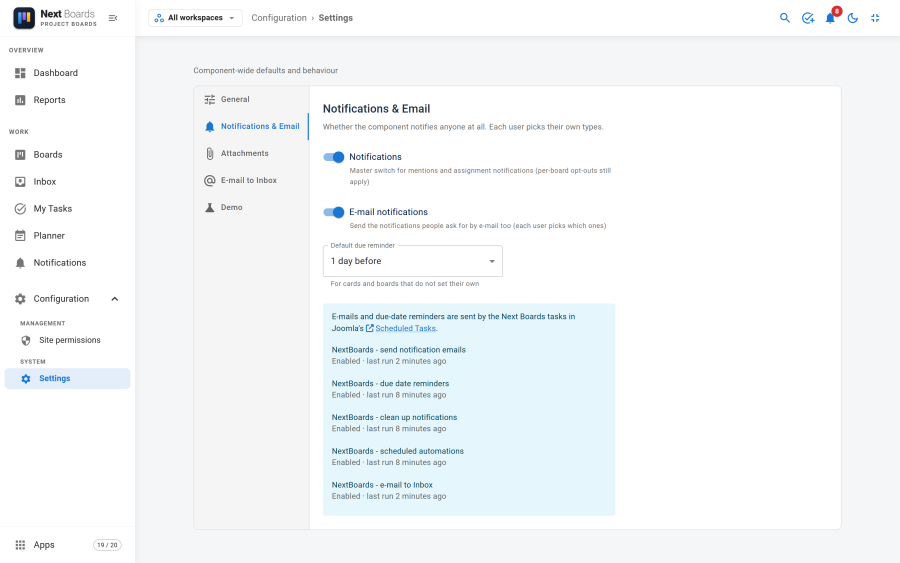900x563 pixels.
Task: Click 'NextBoards - clean up notifications' text
Action: tap(394, 417)
